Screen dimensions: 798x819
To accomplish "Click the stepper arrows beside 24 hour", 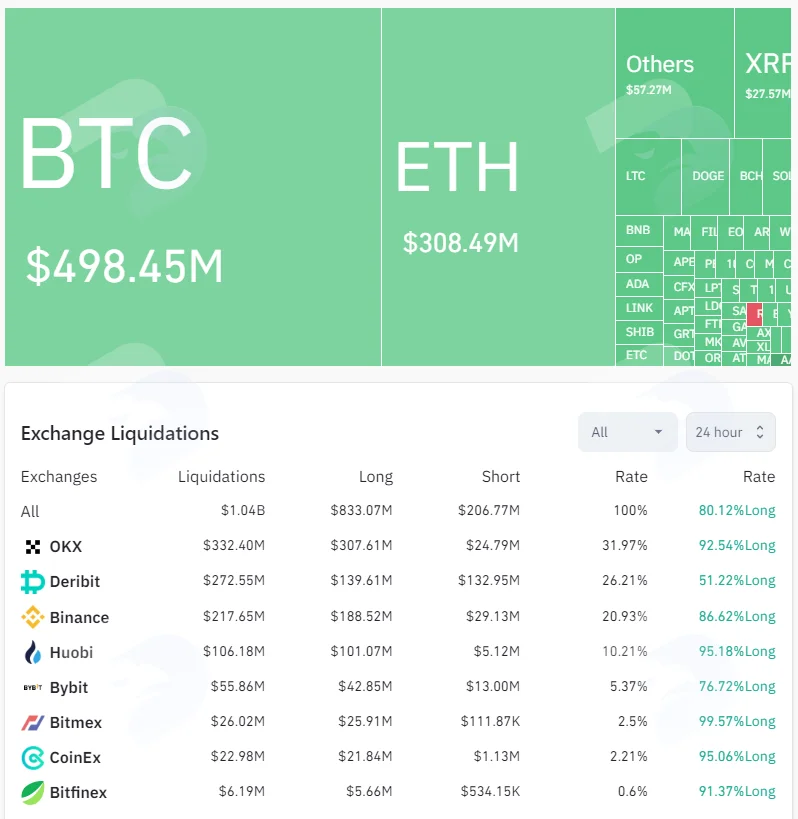I will click(x=760, y=432).
